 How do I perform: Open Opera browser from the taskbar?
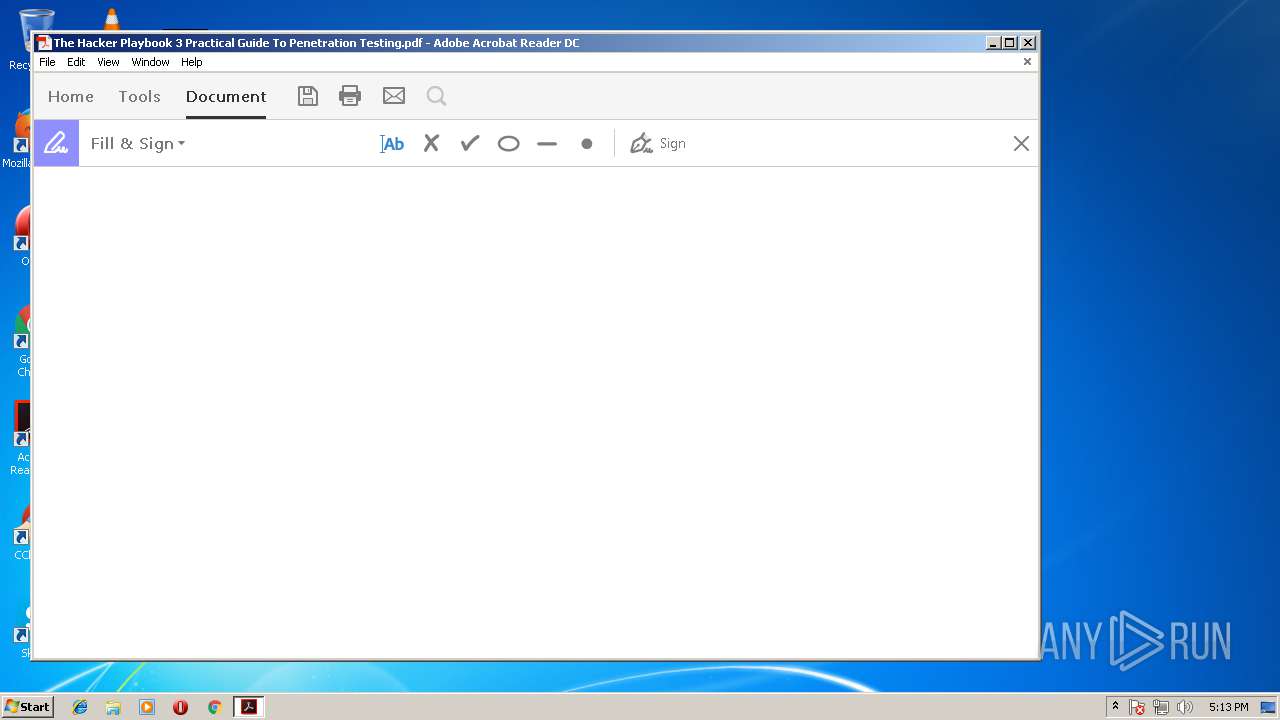click(x=180, y=707)
